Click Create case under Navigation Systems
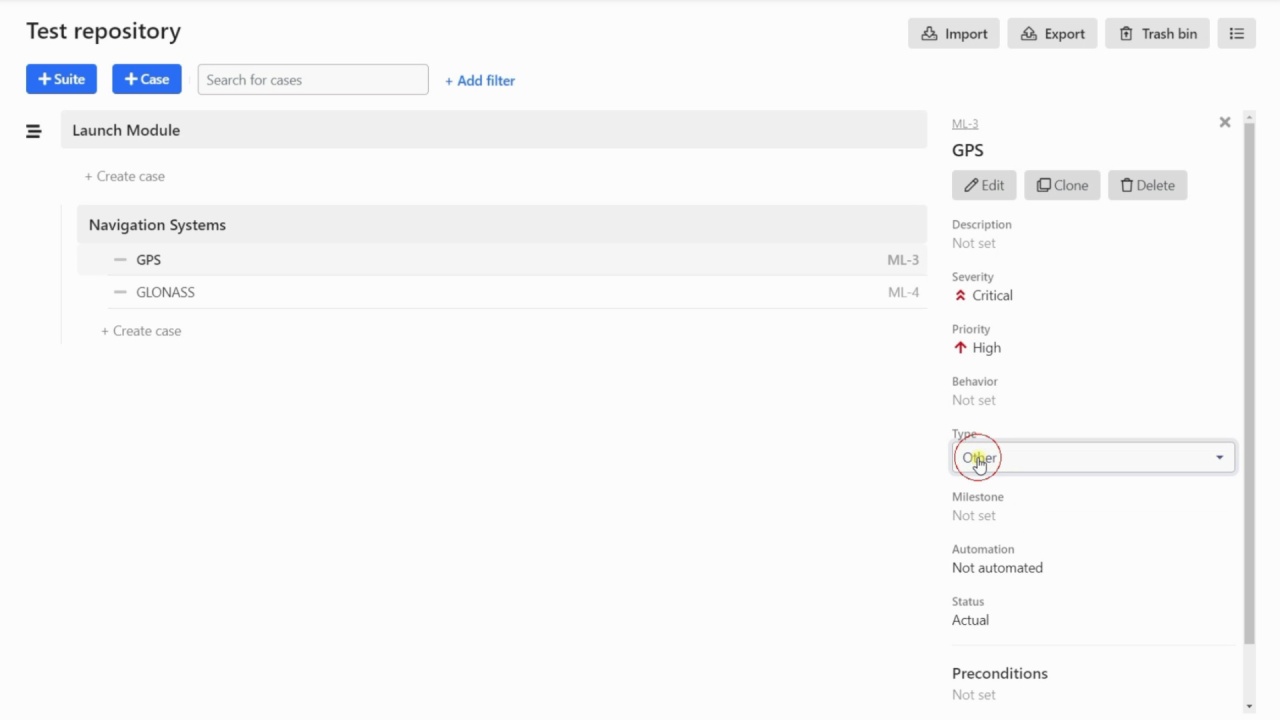This screenshot has width=1280, height=720. [x=141, y=331]
